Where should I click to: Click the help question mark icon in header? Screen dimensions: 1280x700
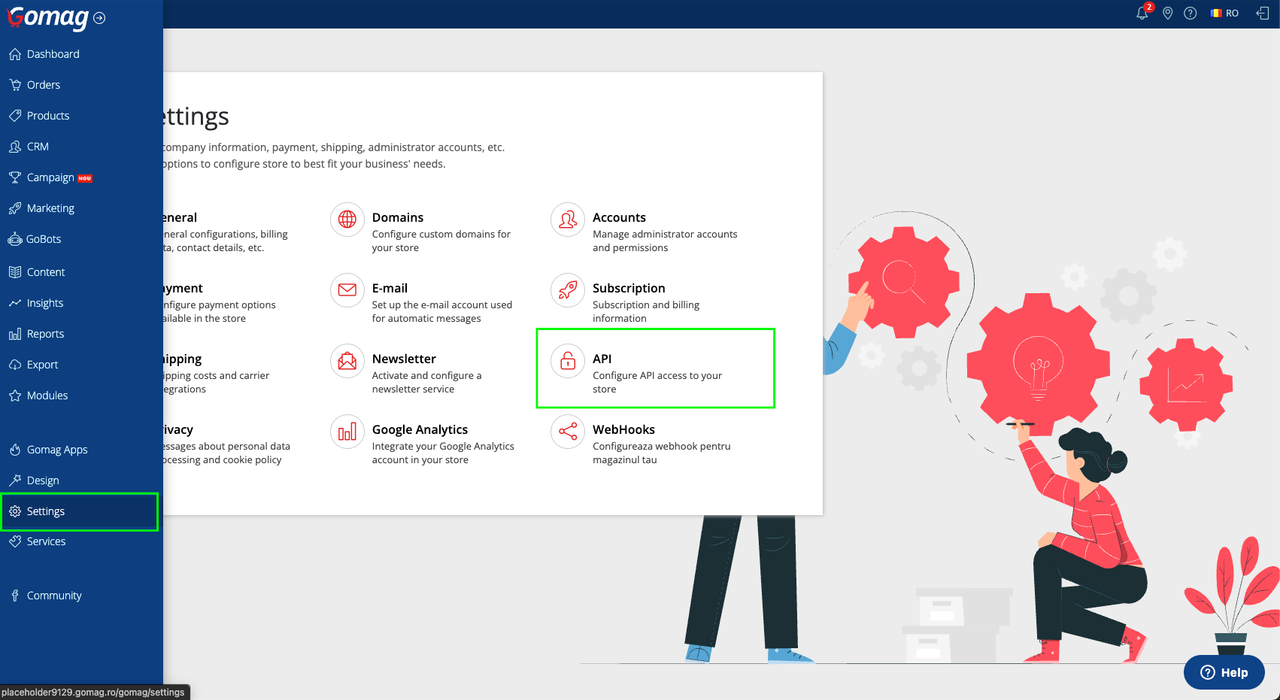[1190, 14]
